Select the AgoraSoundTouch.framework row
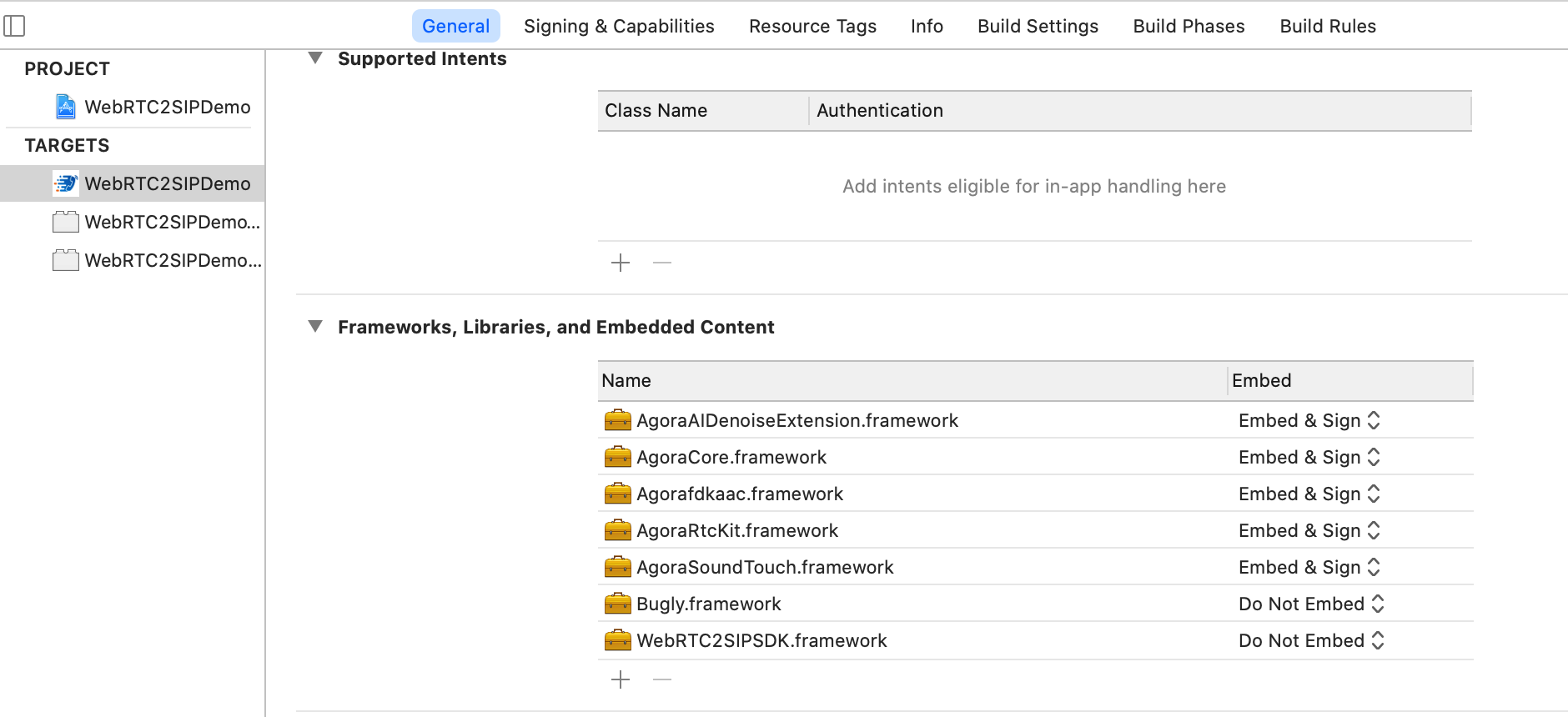1568x717 pixels. pos(765,567)
